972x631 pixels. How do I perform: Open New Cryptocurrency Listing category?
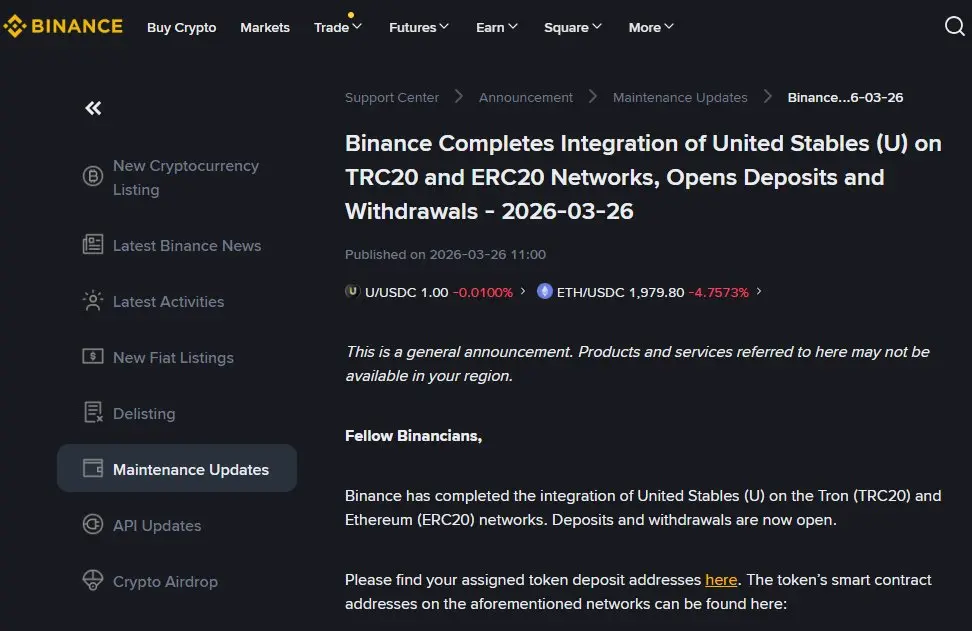[177, 177]
